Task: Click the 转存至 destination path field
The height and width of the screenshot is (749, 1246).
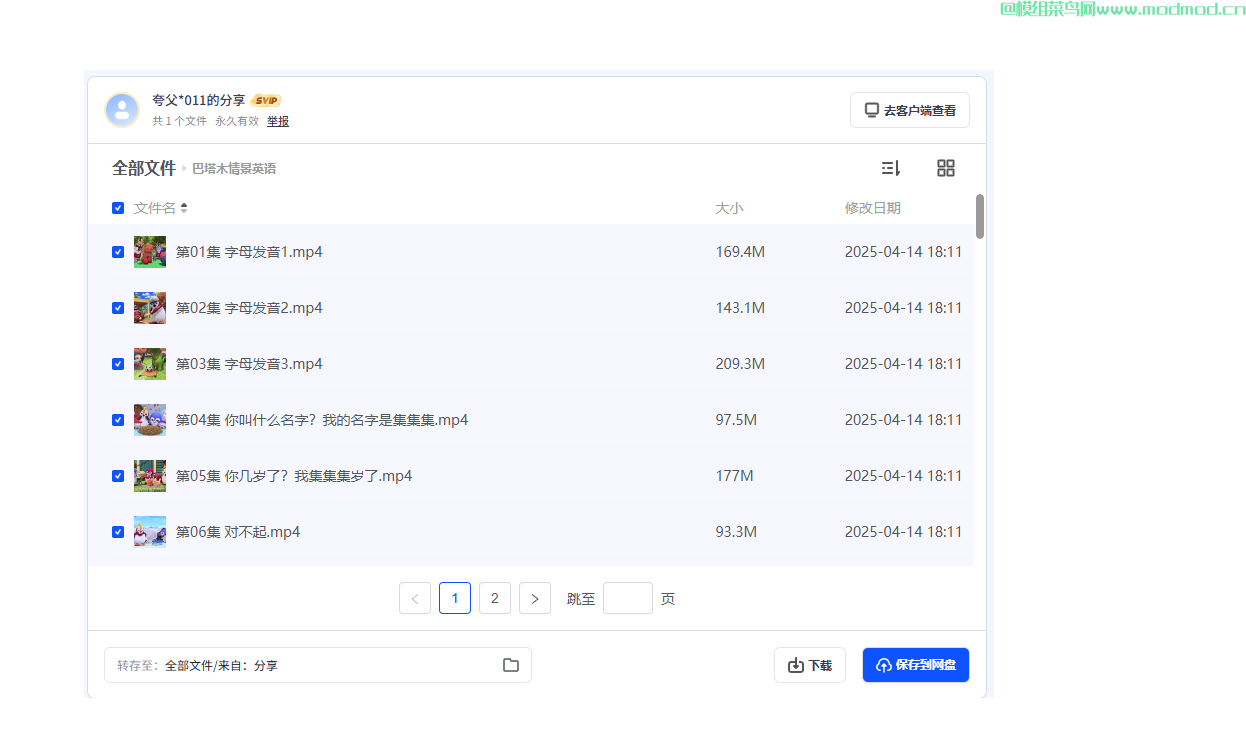Action: (x=318, y=665)
